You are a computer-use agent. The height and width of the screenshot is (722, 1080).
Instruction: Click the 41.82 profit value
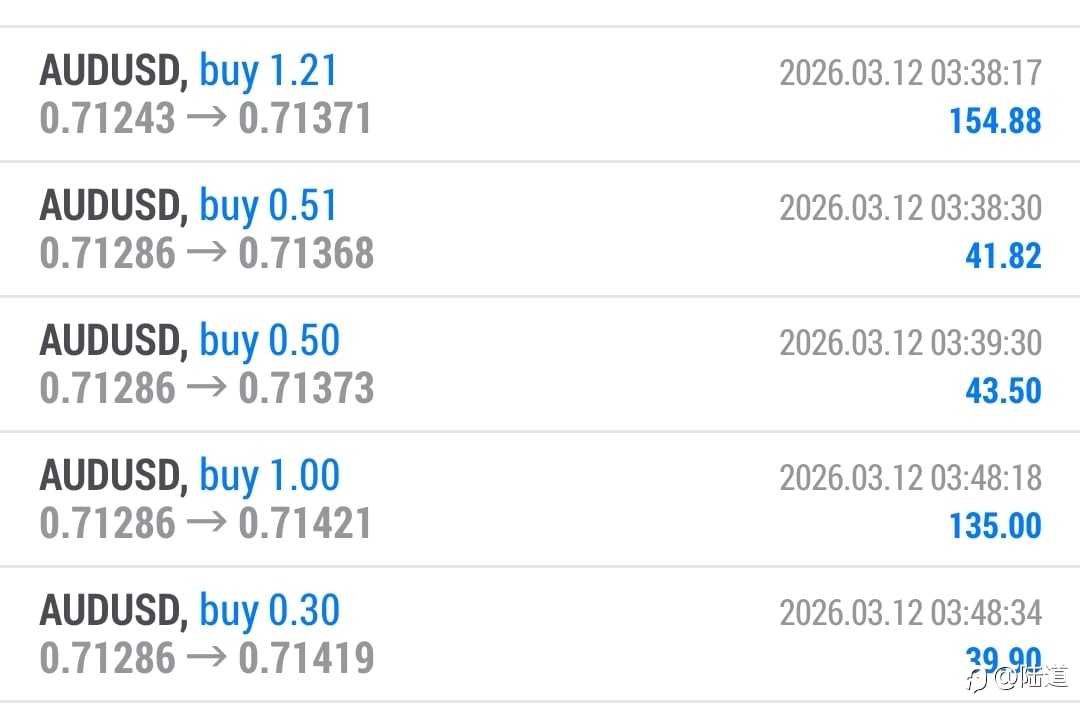tap(1003, 256)
